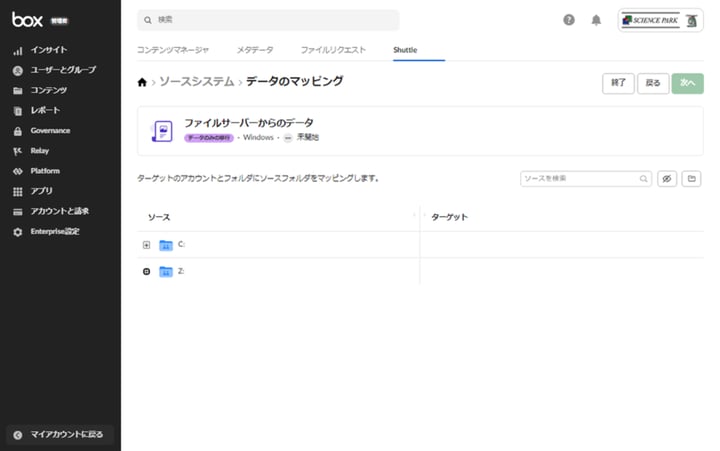The image size is (720, 451).
Task: Open the Governance section
Action: click(50, 131)
